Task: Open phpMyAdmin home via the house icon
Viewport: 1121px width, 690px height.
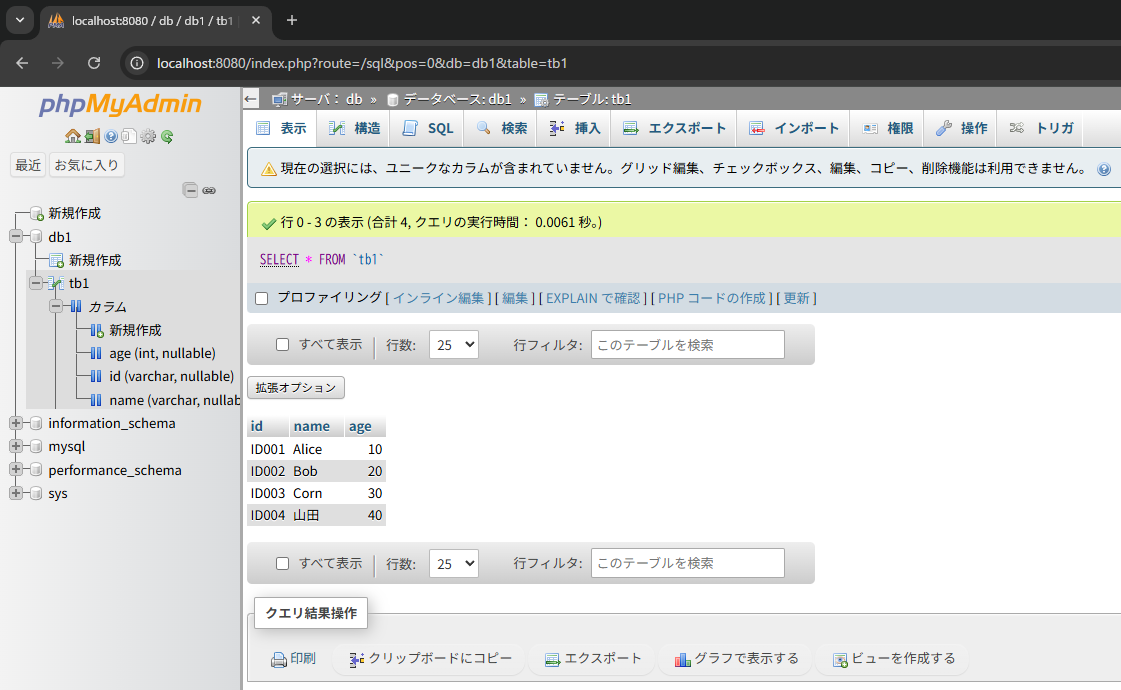Action: (x=72, y=136)
